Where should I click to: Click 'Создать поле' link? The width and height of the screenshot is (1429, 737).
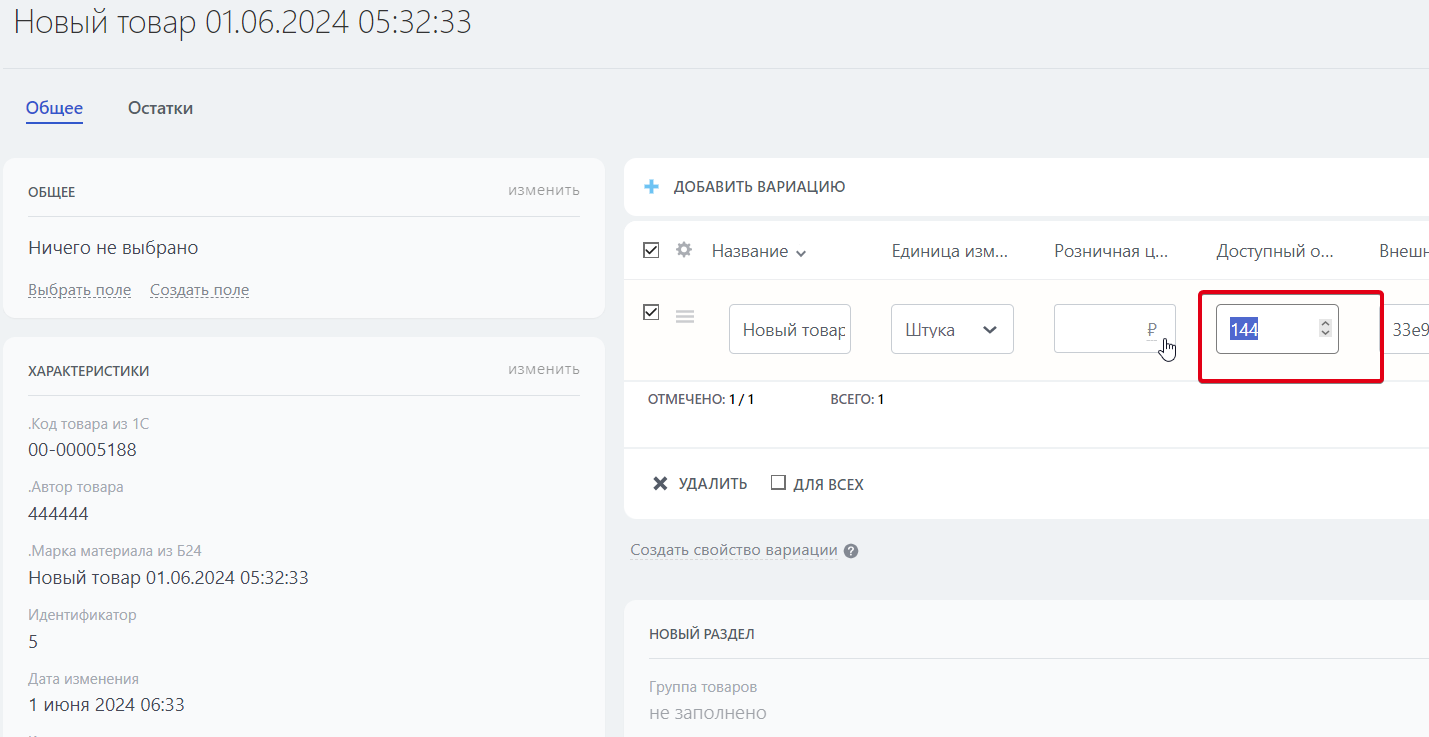tap(199, 290)
